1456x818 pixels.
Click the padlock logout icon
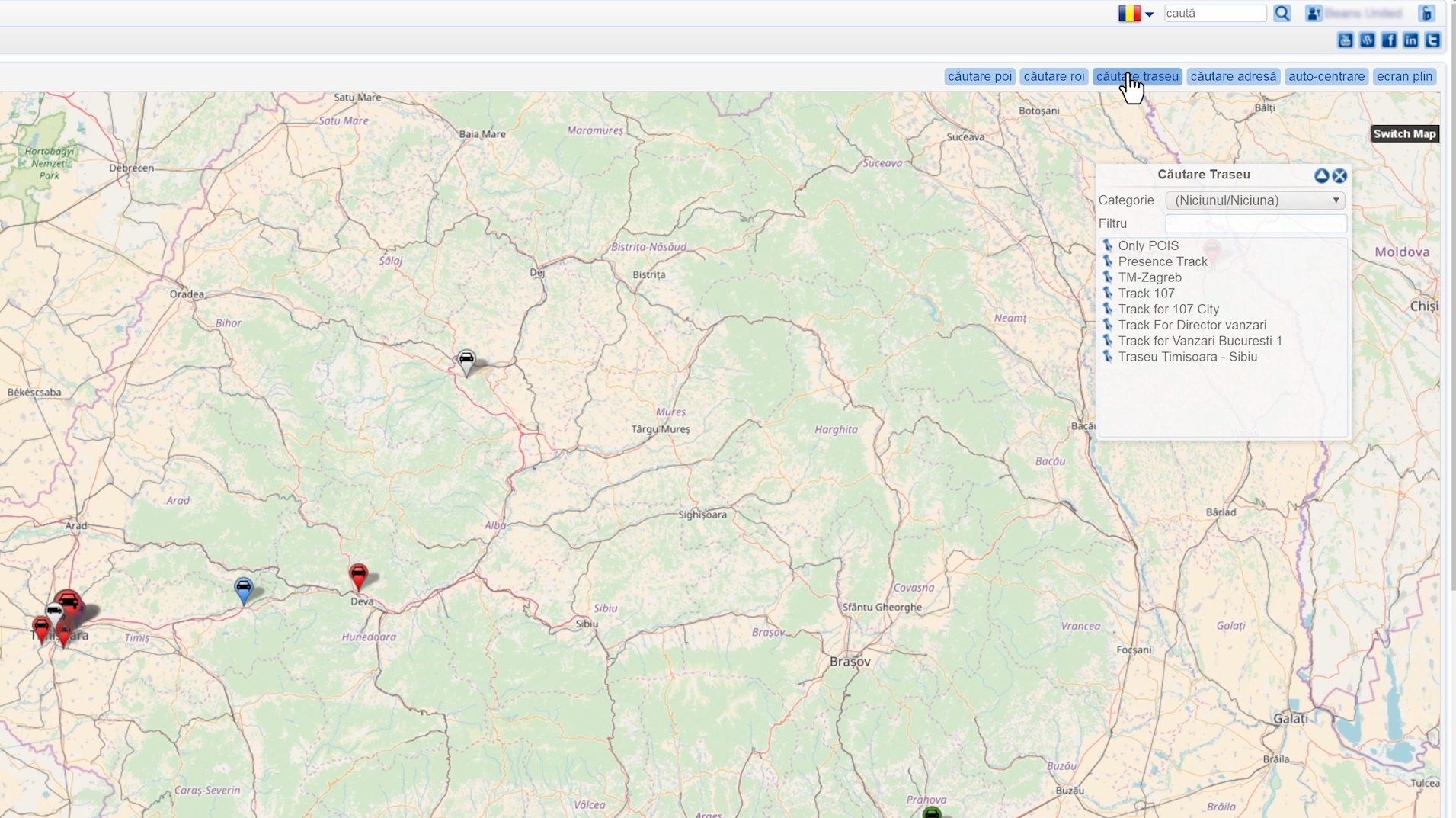click(1426, 14)
